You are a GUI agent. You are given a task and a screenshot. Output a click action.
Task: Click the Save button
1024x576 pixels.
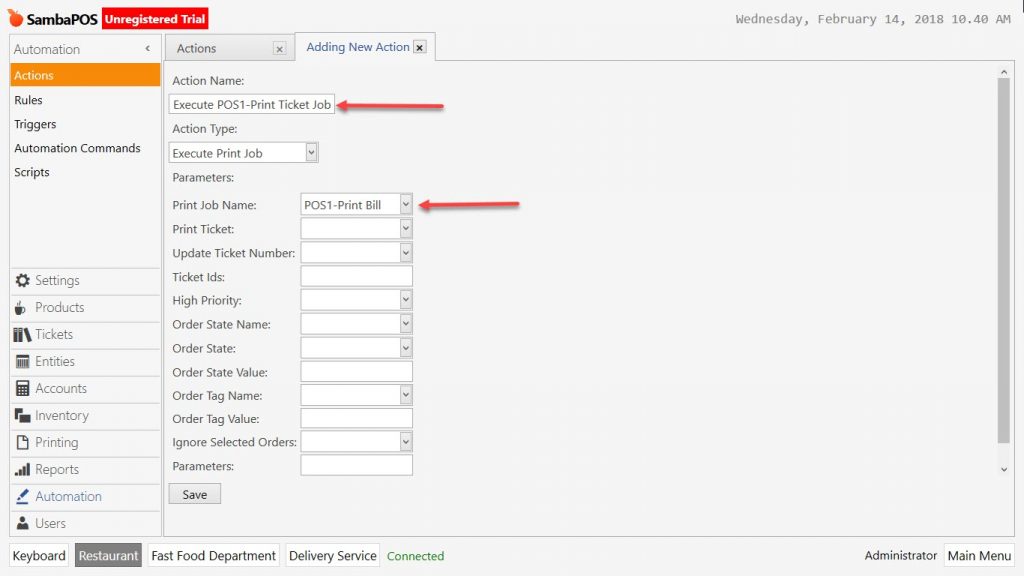pyautogui.click(x=195, y=494)
